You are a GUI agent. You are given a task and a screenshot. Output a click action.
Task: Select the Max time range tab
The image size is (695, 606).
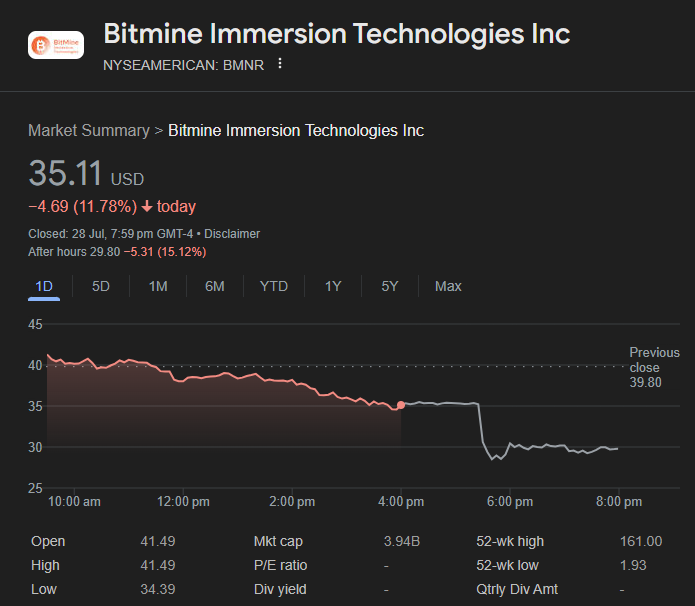pos(448,286)
